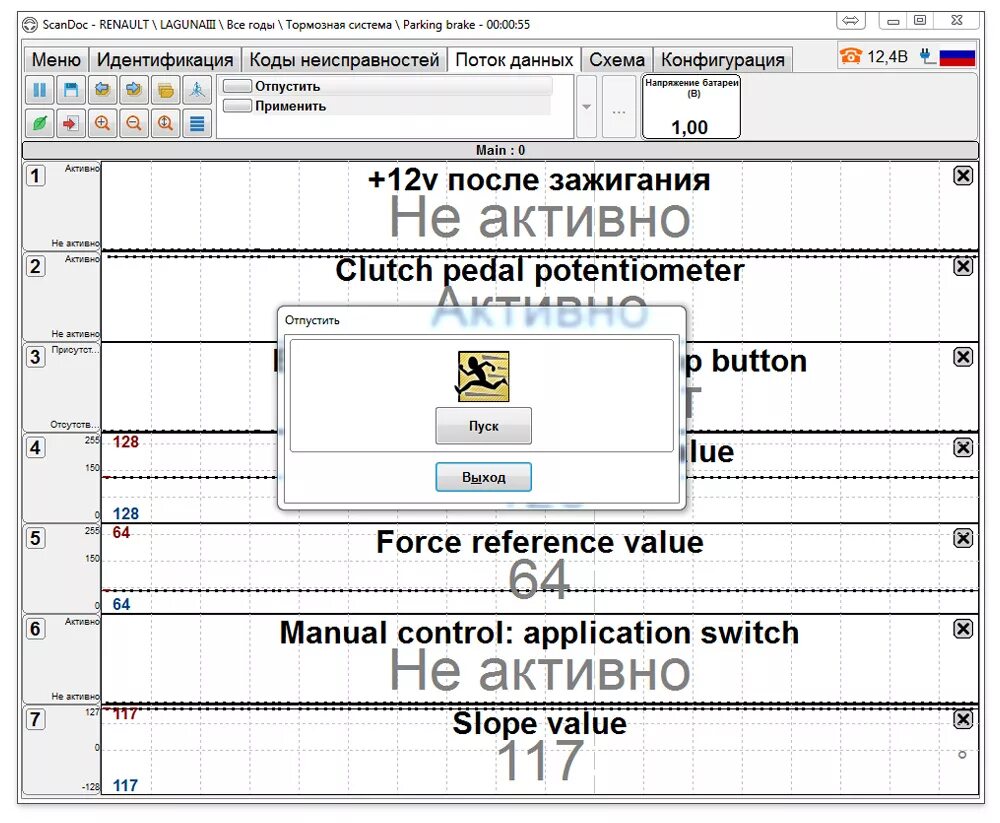Screen dimensions: 1000x823
Task: Select the Поток данных tab
Action: point(514,59)
